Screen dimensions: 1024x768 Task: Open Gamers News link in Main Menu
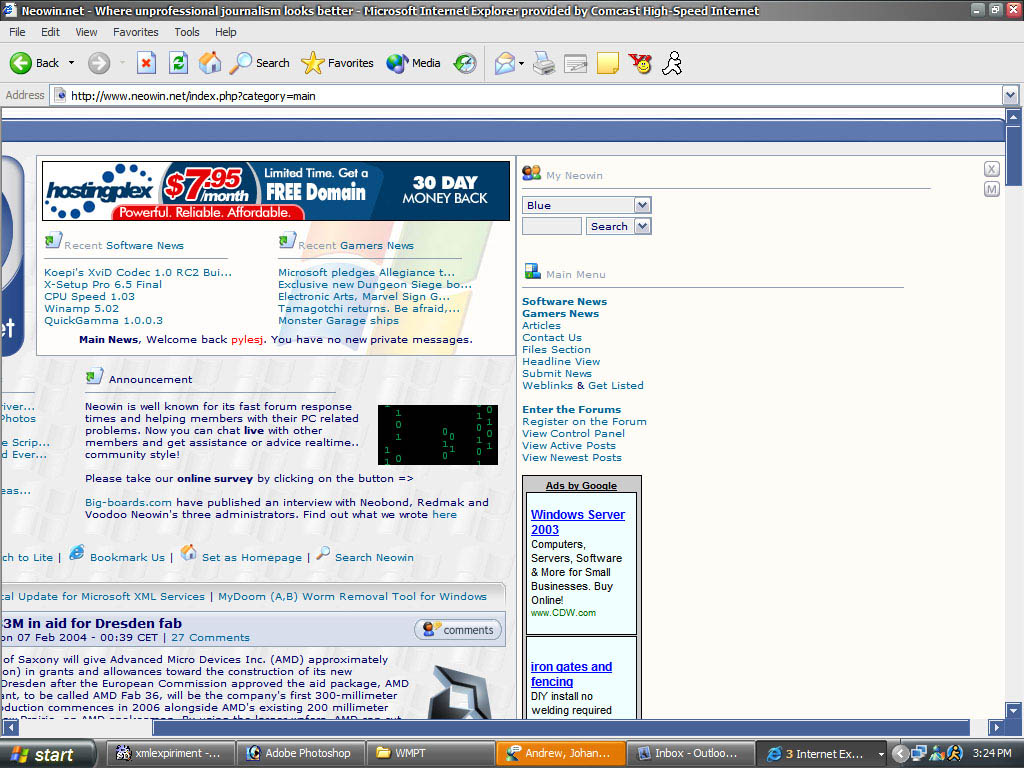pos(560,313)
